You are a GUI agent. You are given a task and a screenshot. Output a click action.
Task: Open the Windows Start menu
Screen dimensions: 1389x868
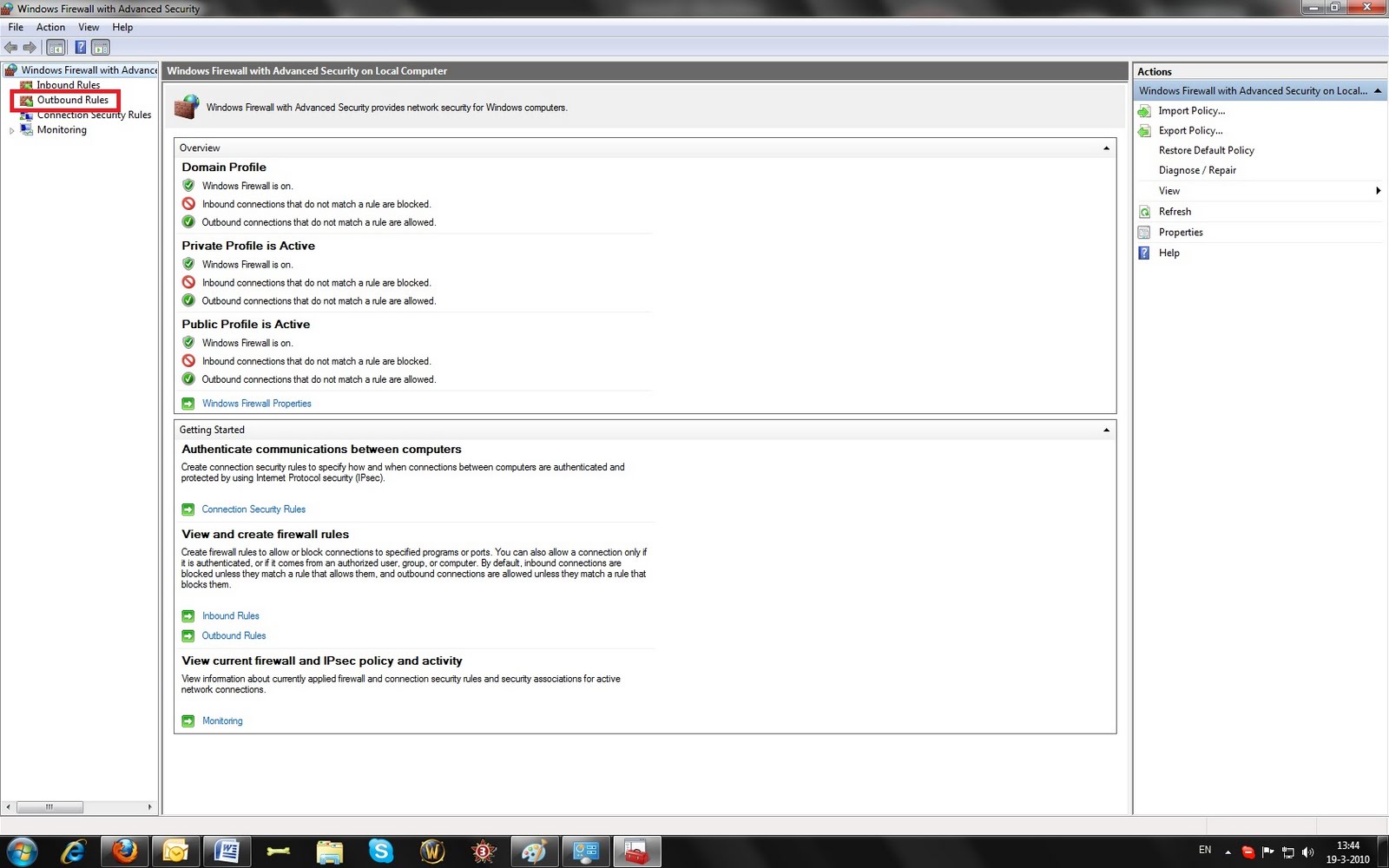click(x=22, y=852)
